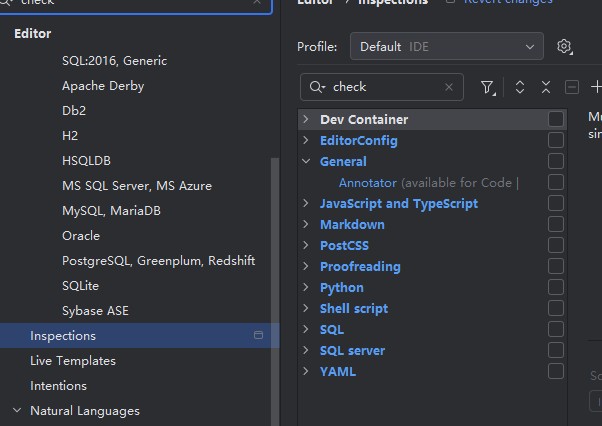Check the YAML inspections checkbox
This screenshot has height=426, width=602.
click(x=556, y=372)
